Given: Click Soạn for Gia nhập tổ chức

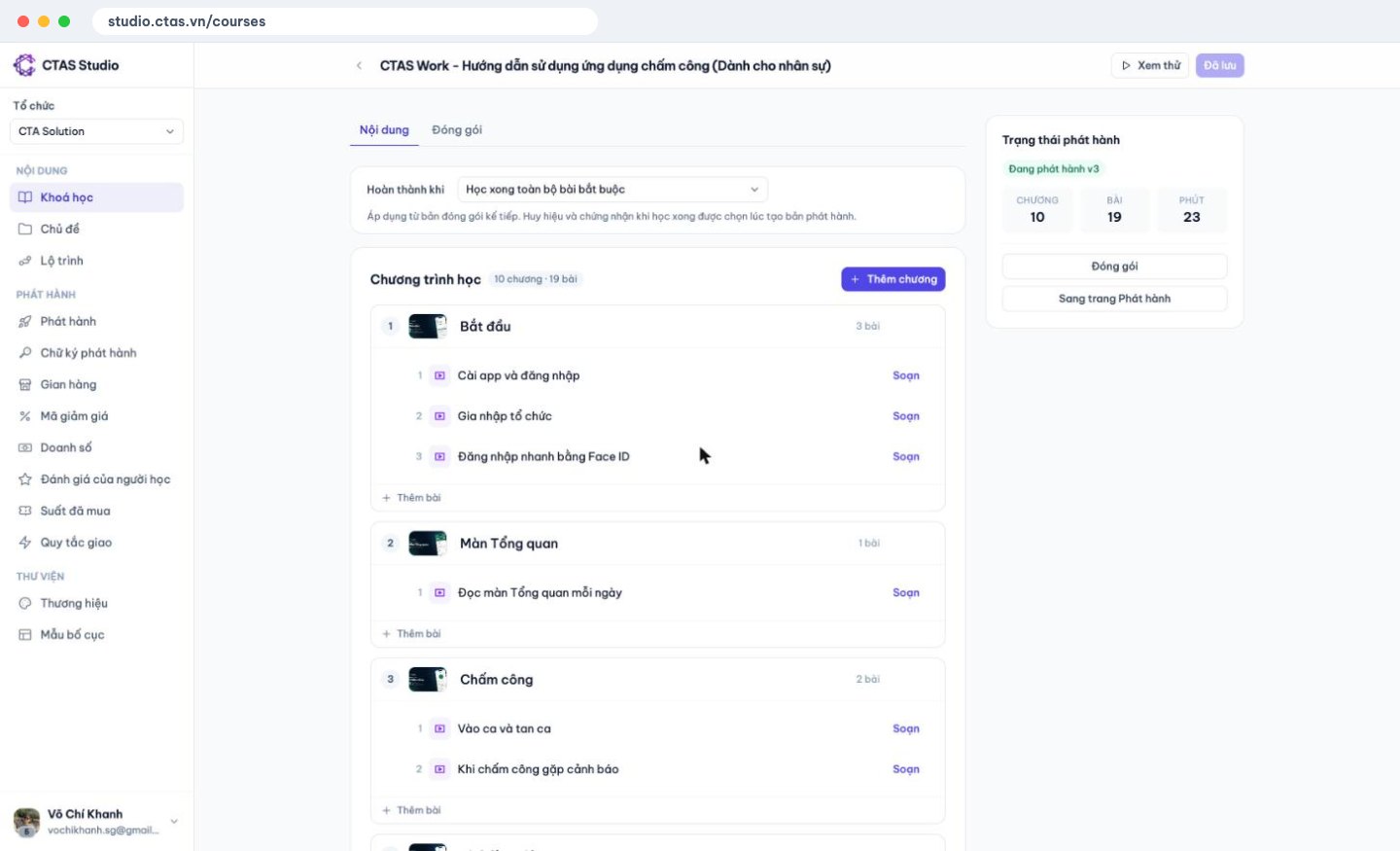Looking at the screenshot, I should pos(906,416).
